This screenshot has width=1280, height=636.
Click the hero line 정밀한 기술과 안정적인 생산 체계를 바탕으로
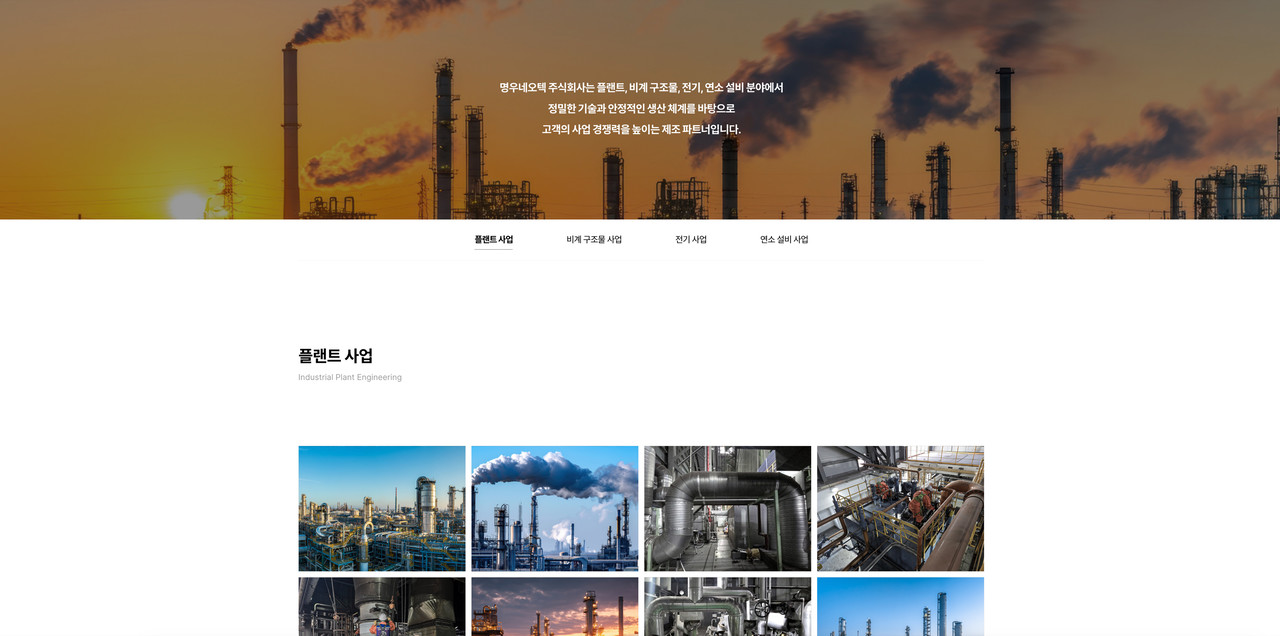point(641,108)
